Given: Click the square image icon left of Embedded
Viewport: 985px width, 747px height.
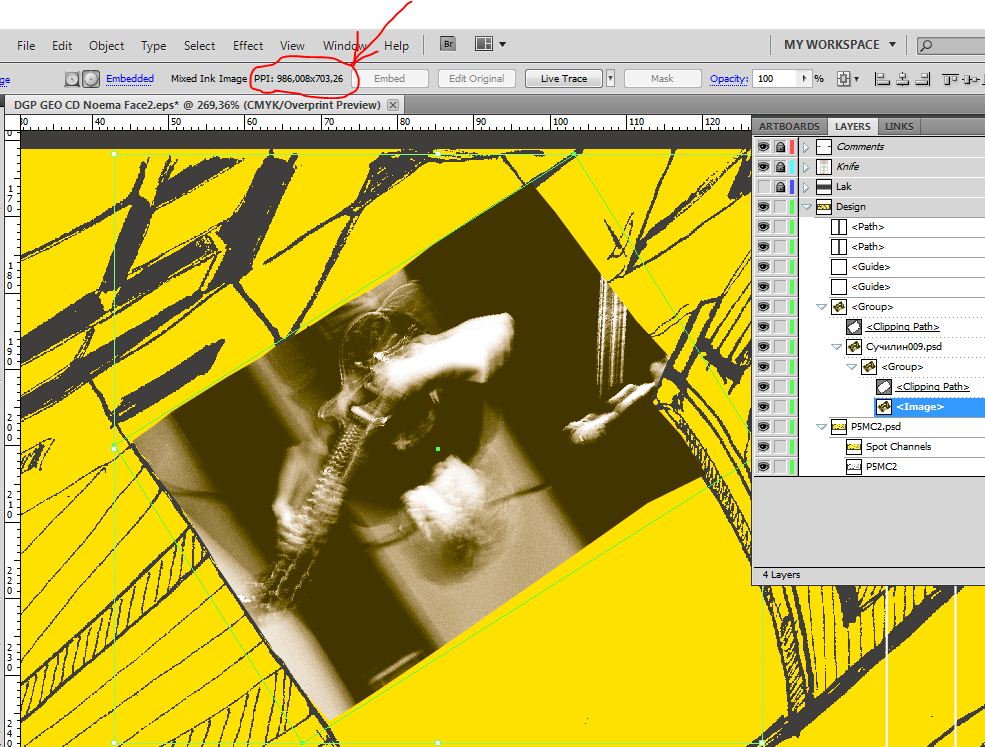Looking at the screenshot, I should (72, 79).
